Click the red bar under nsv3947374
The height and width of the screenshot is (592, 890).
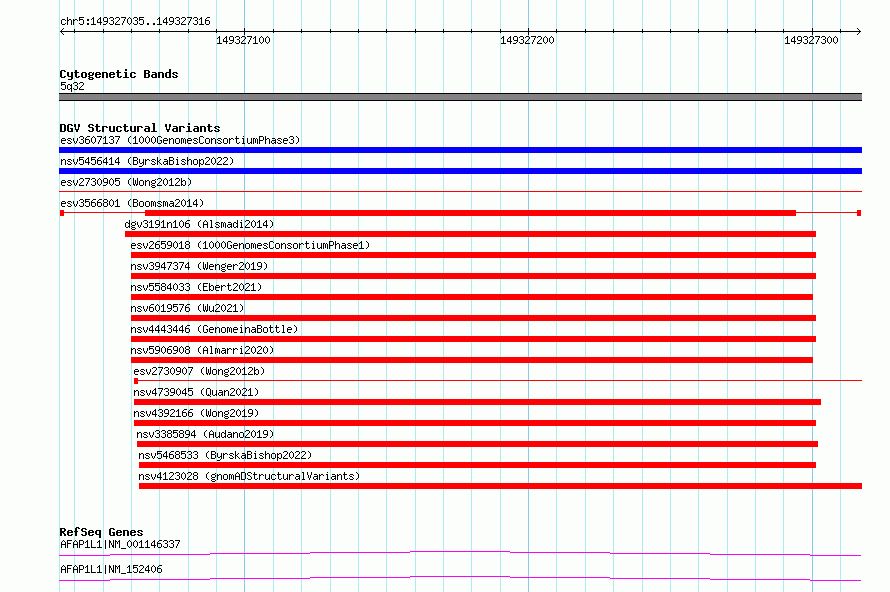click(473, 276)
